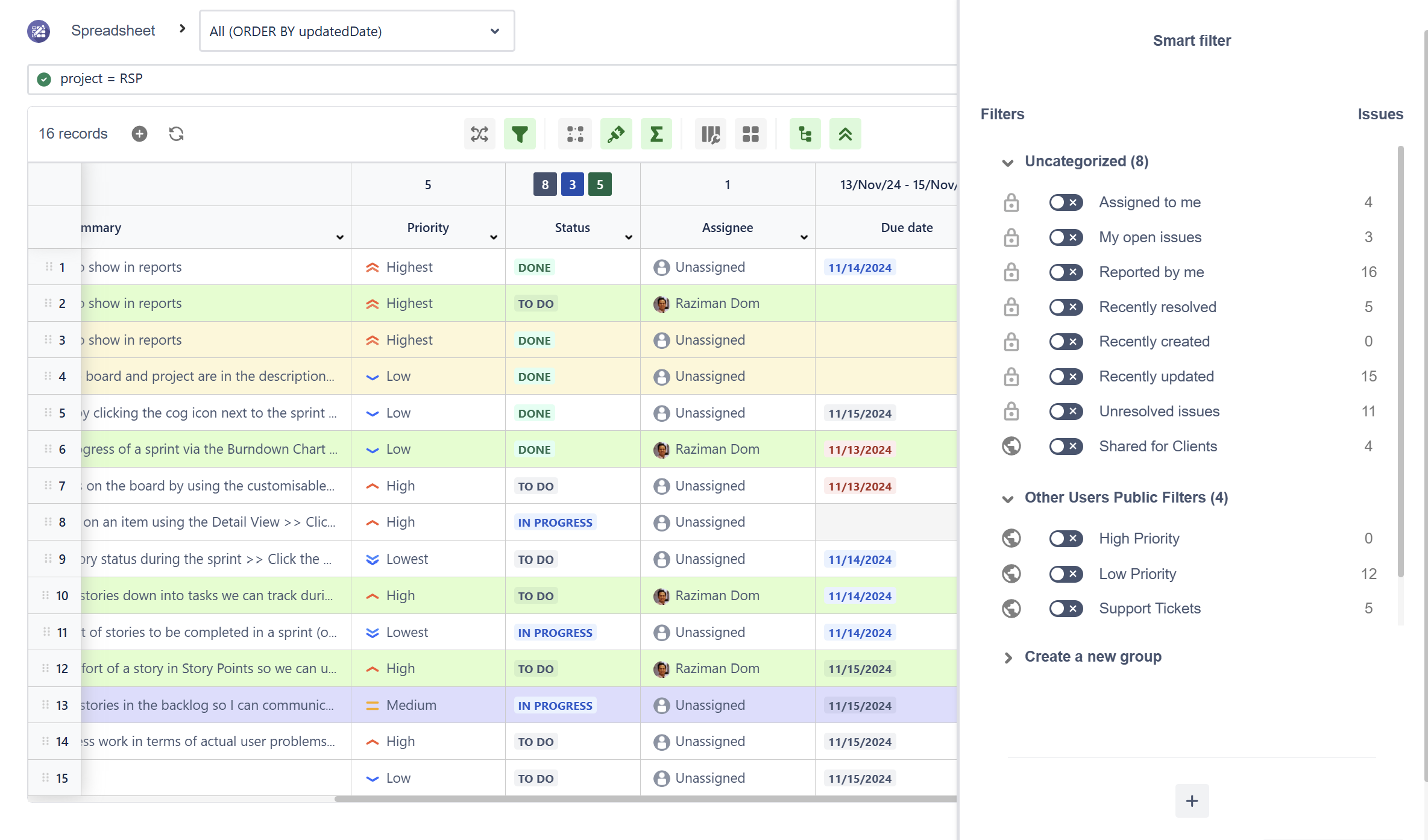Click the plus button under filters
This screenshot has height=840, width=1428.
click(x=1192, y=801)
